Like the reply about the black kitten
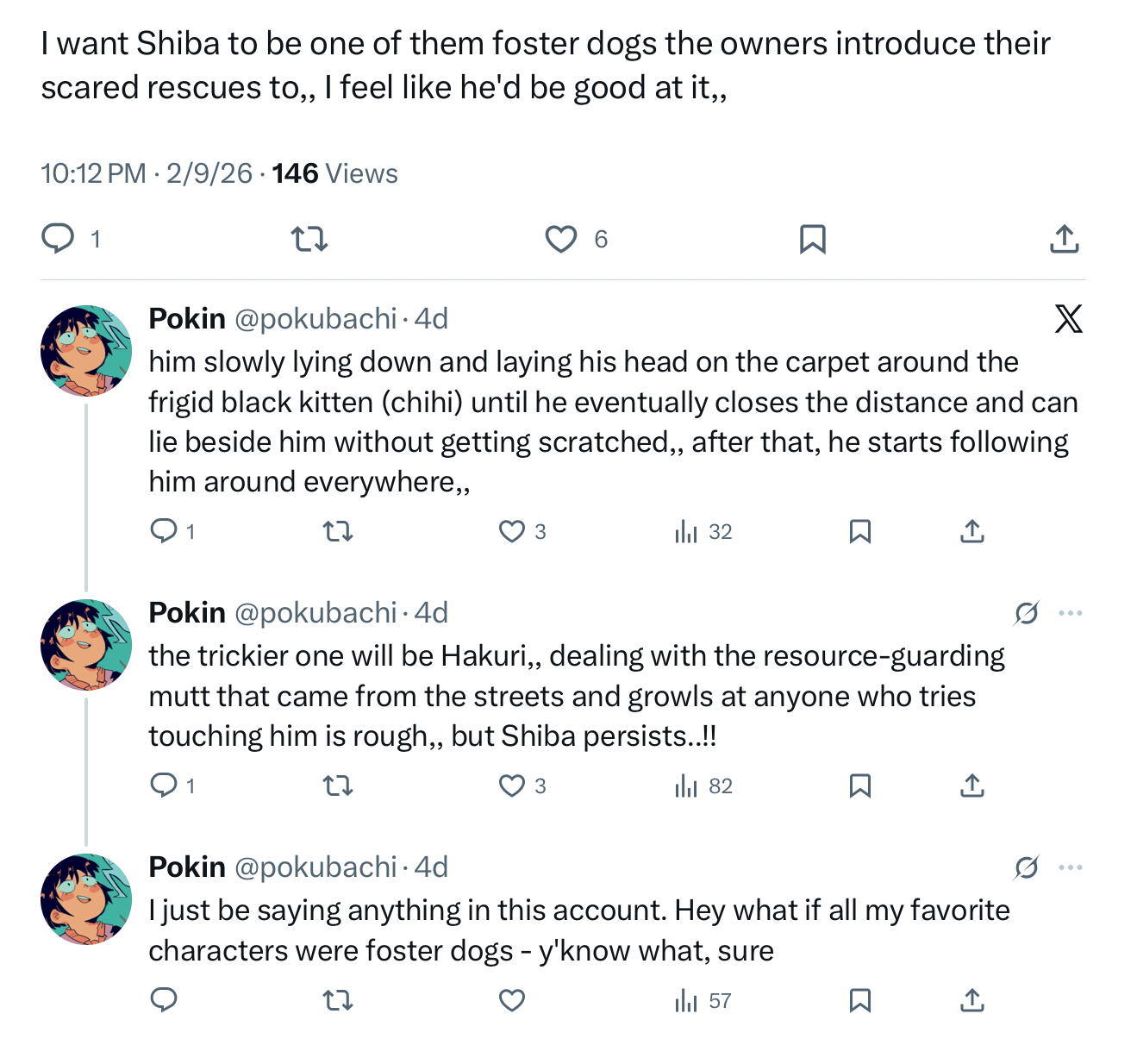The image size is (1137, 1064). click(512, 531)
